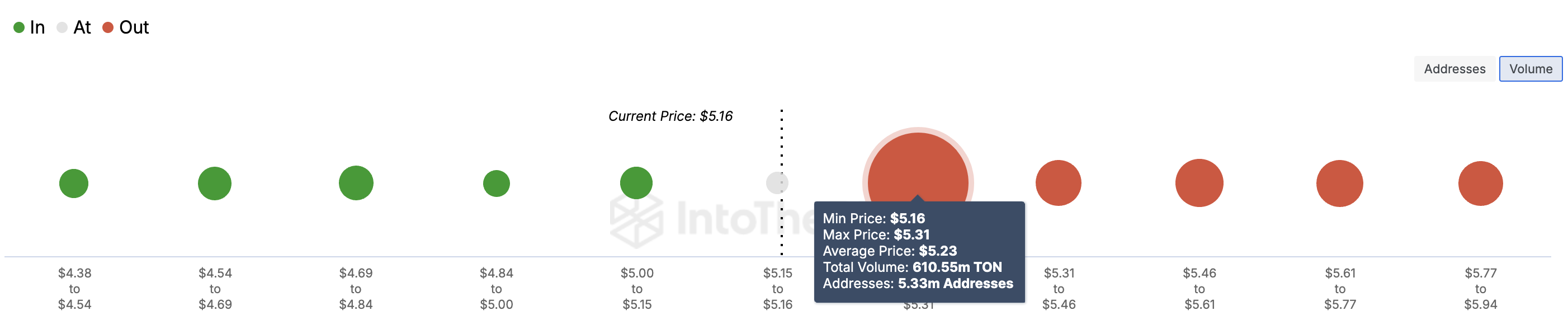Image resolution: width=1568 pixels, height=334 pixels.
Task: Switch to the Addresses view
Action: [1454, 69]
